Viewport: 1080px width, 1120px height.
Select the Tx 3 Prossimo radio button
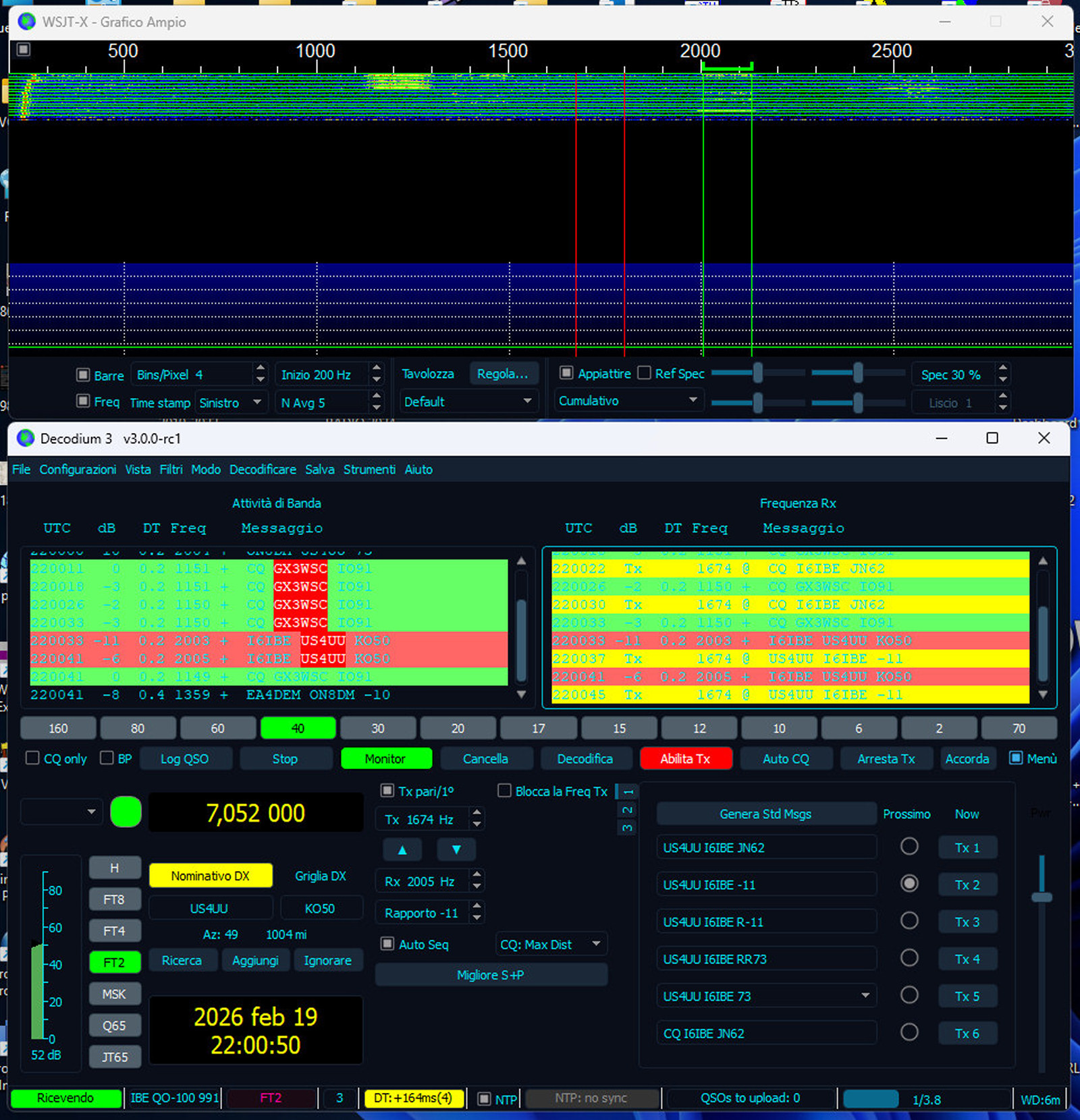pyautogui.click(x=909, y=921)
